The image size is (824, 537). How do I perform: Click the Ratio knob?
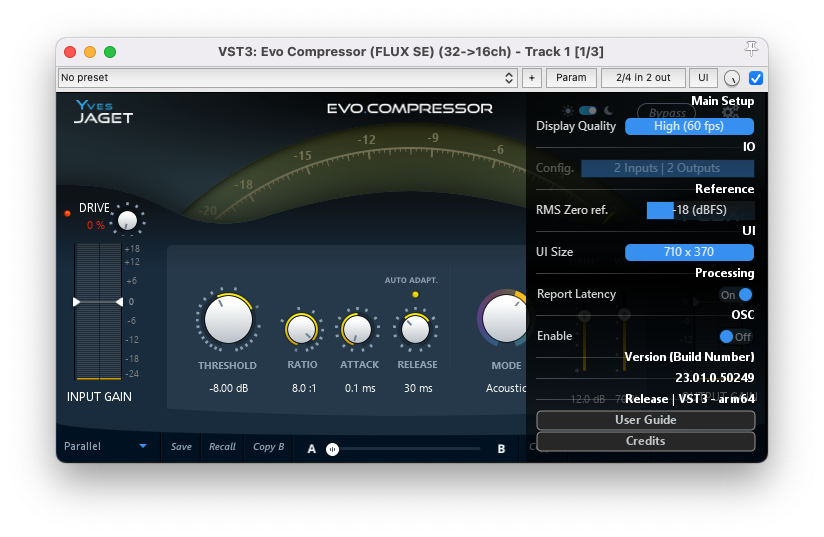pos(302,329)
